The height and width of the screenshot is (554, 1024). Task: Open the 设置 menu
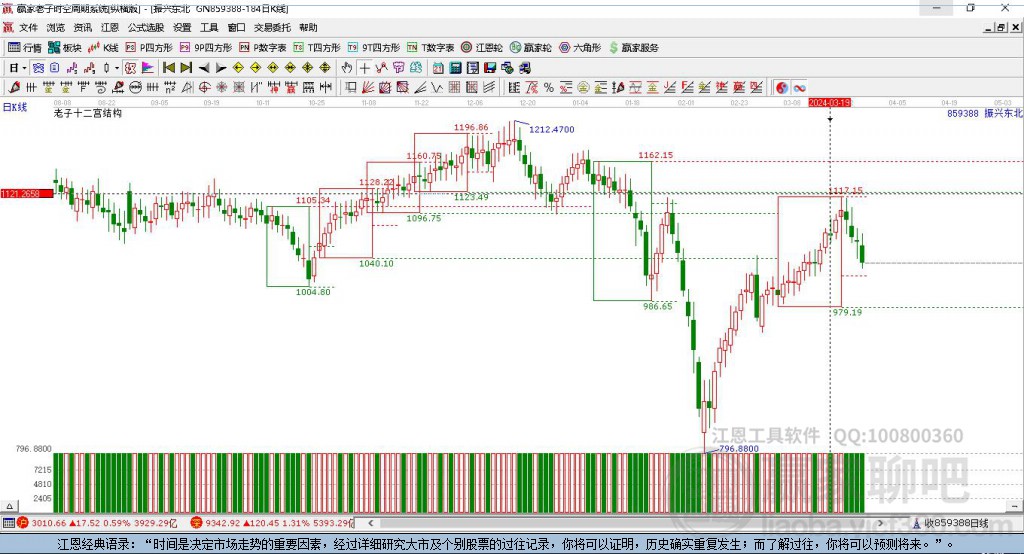182,27
